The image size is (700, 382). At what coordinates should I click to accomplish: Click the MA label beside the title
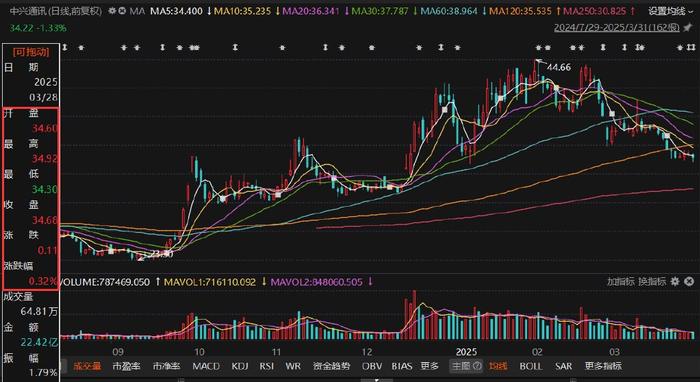(x=137, y=11)
